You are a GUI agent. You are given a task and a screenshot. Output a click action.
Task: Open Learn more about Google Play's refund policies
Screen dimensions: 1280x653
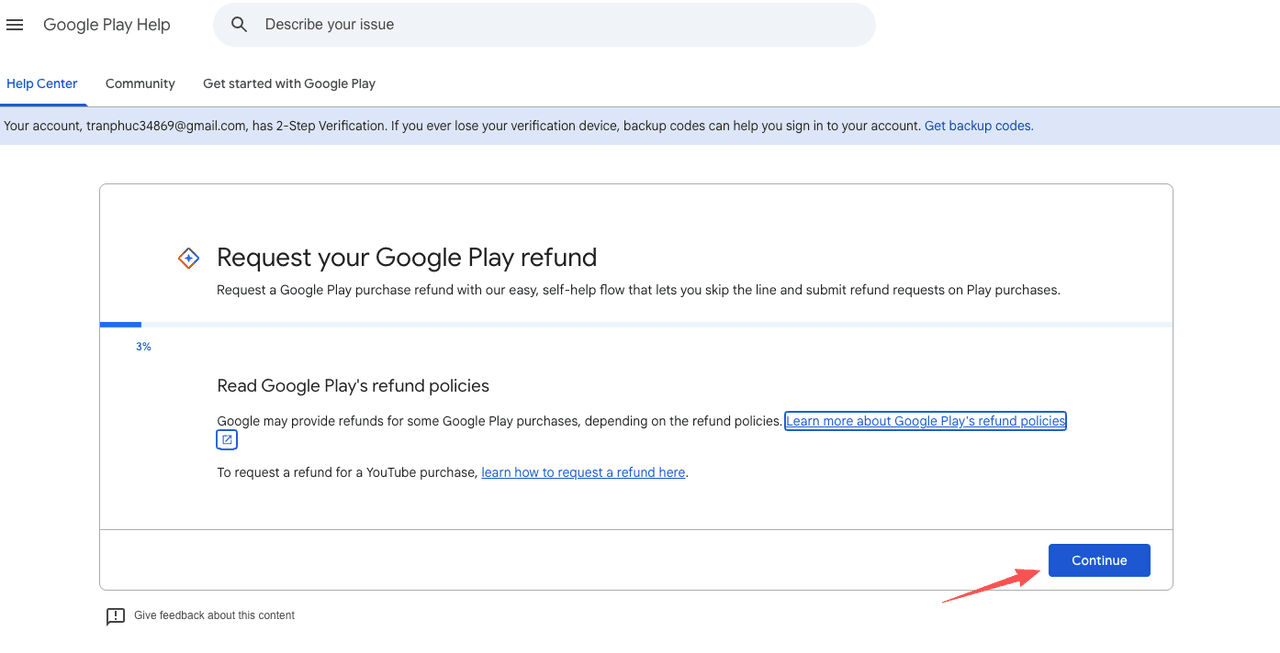click(x=924, y=420)
